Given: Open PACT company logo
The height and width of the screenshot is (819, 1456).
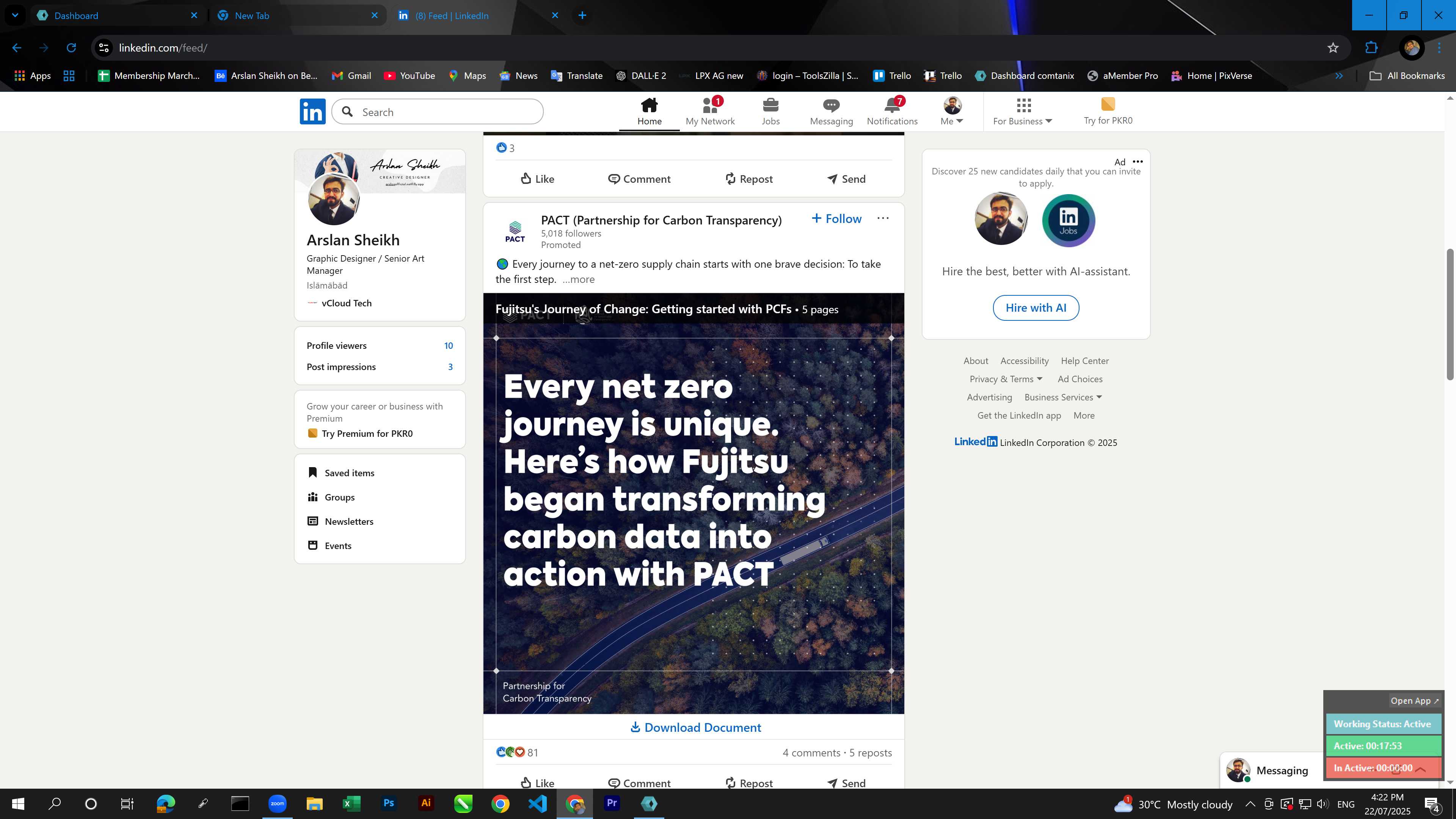Looking at the screenshot, I should (x=515, y=232).
